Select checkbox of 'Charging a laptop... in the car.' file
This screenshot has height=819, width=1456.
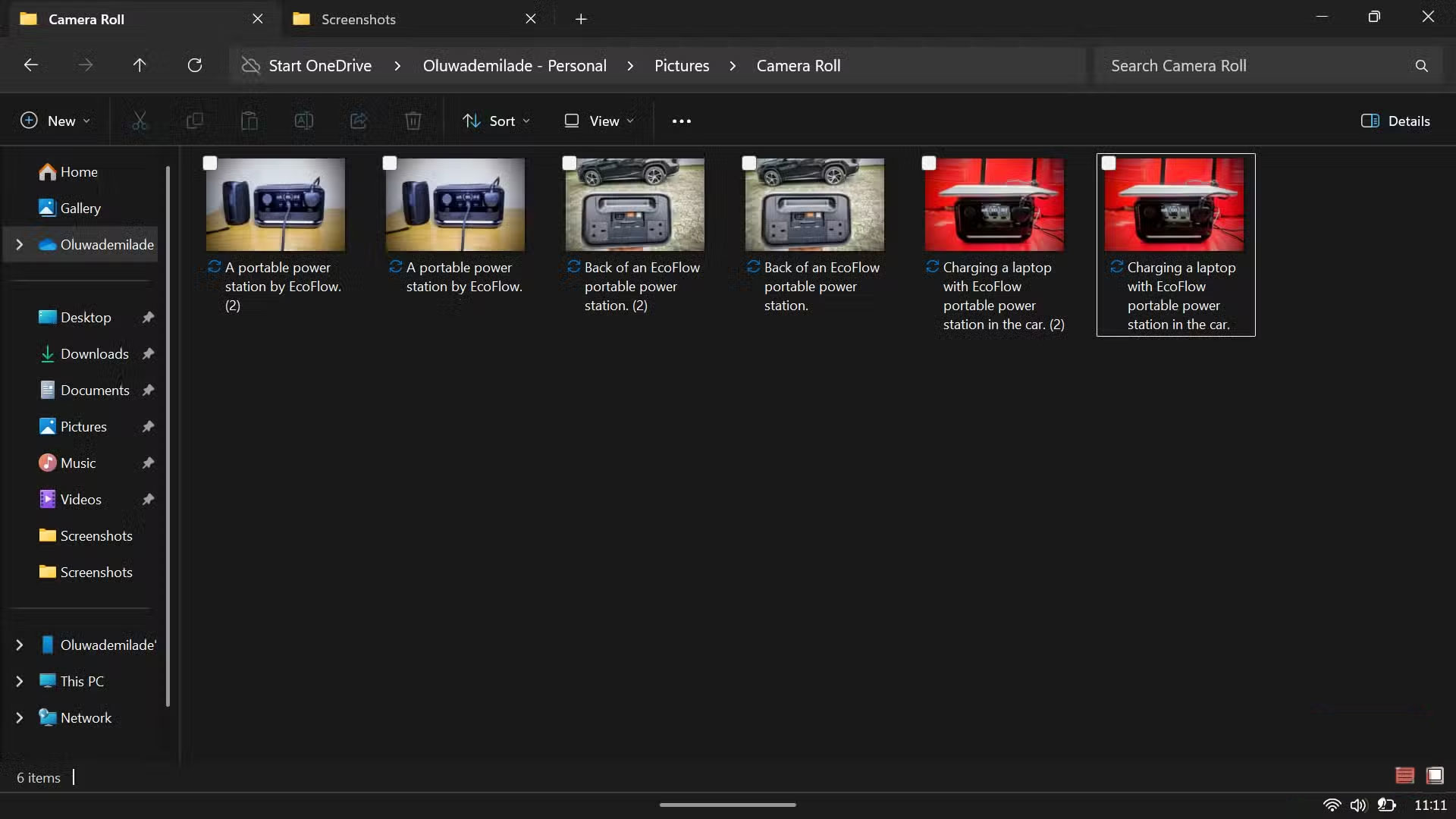coord(1109,163)
